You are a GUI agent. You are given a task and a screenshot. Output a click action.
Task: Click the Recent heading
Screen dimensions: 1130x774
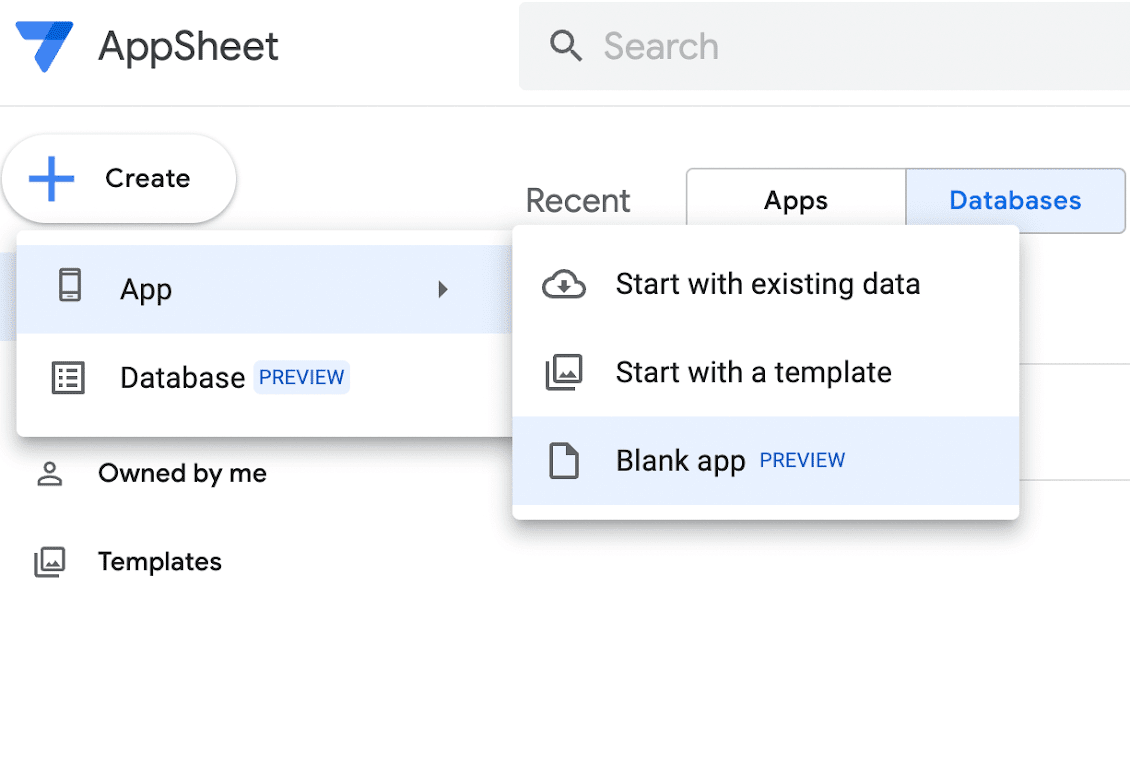[578, 200]
